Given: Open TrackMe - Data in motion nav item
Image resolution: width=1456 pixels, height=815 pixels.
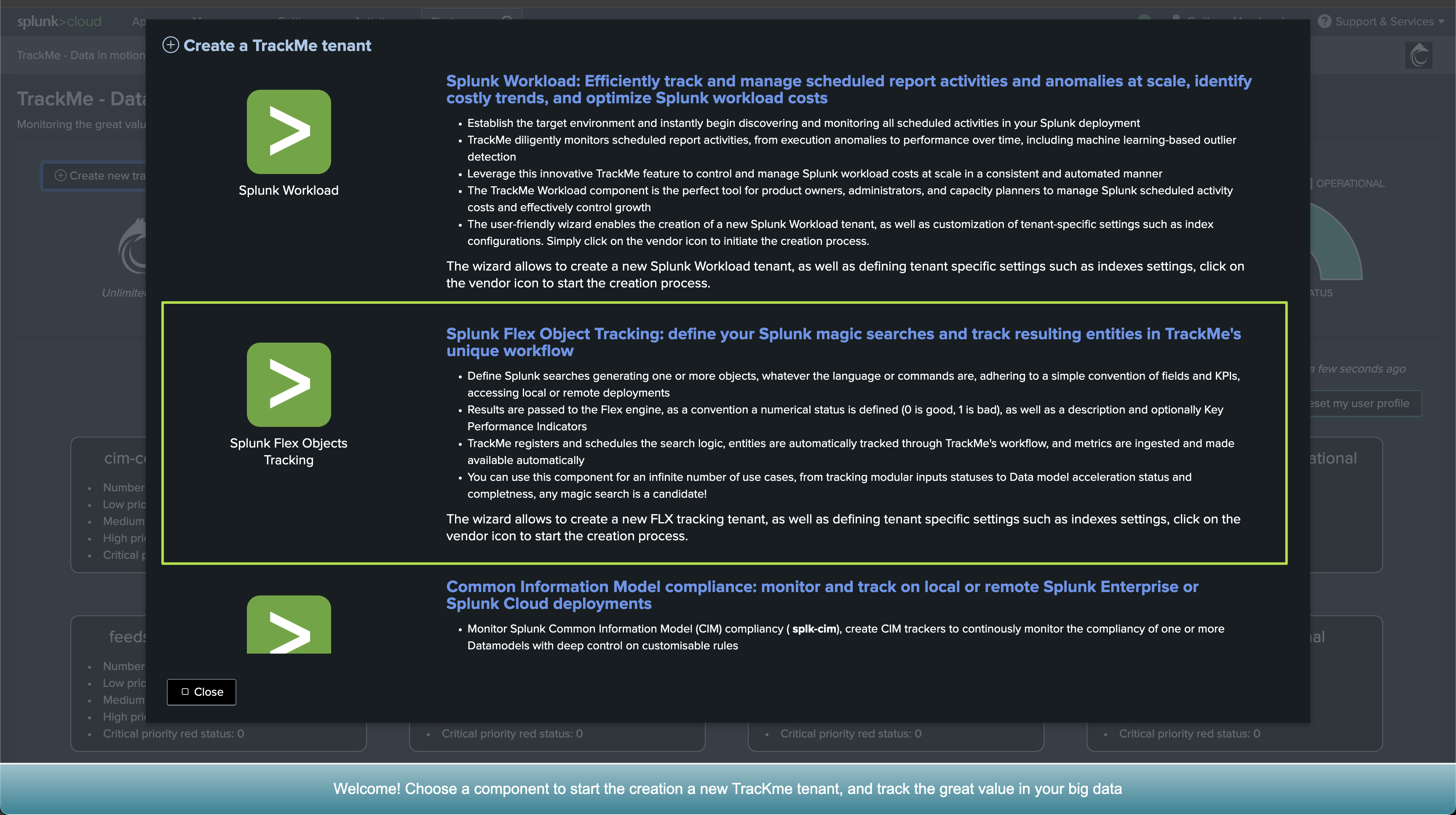Looking at the screenshot, I should [x=81, y=55].
